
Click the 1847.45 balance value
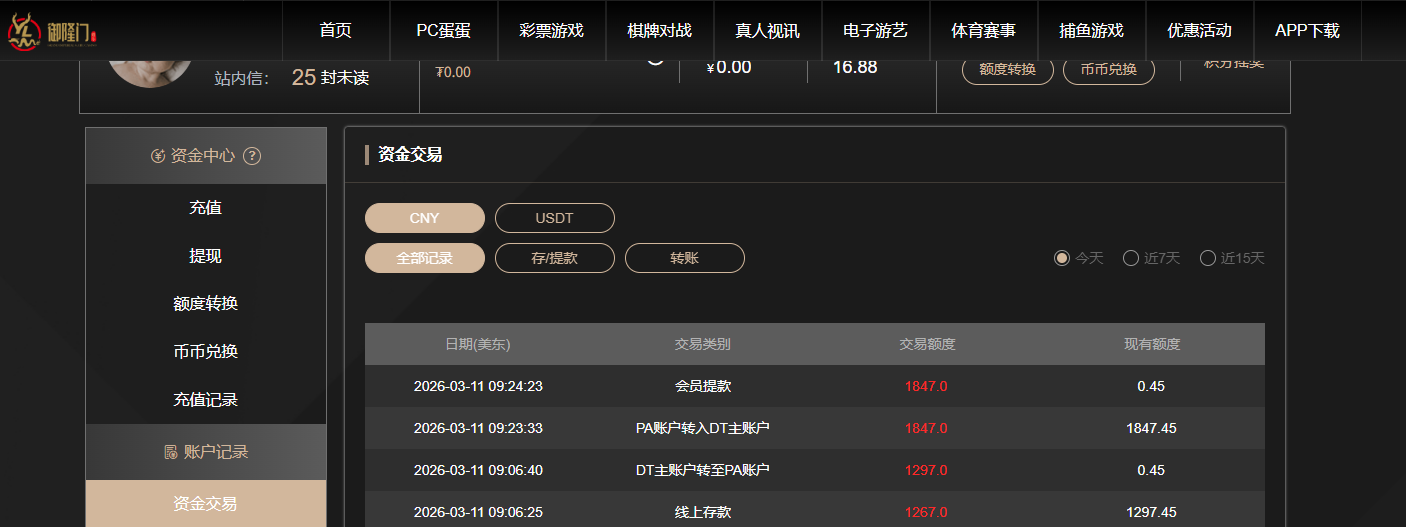pyautogui.click(x=1151, y=428)
